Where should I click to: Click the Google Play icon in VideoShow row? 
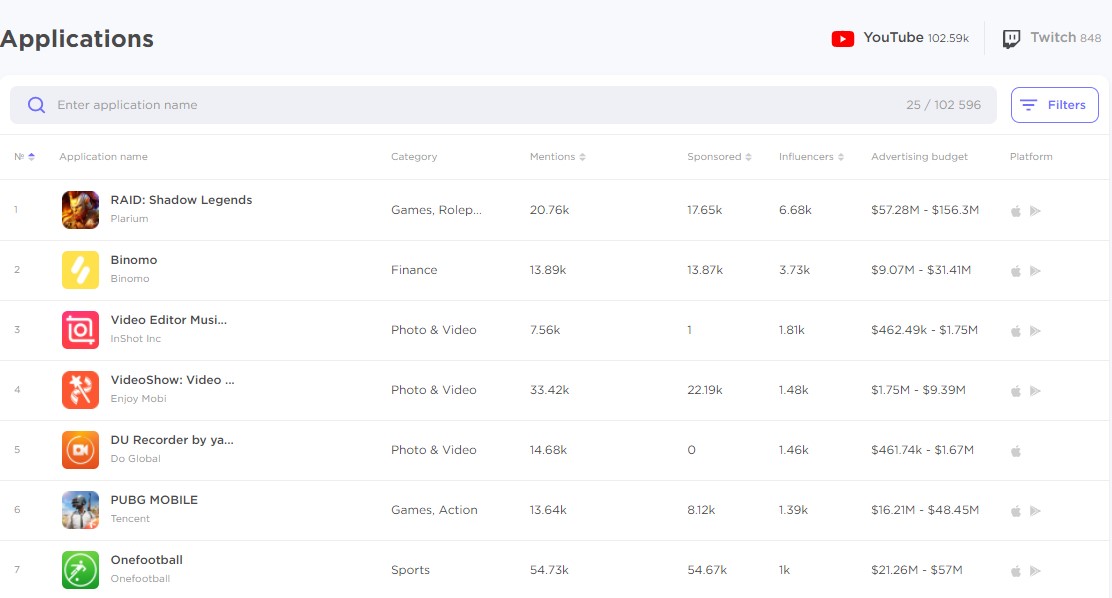point(1035,391)
